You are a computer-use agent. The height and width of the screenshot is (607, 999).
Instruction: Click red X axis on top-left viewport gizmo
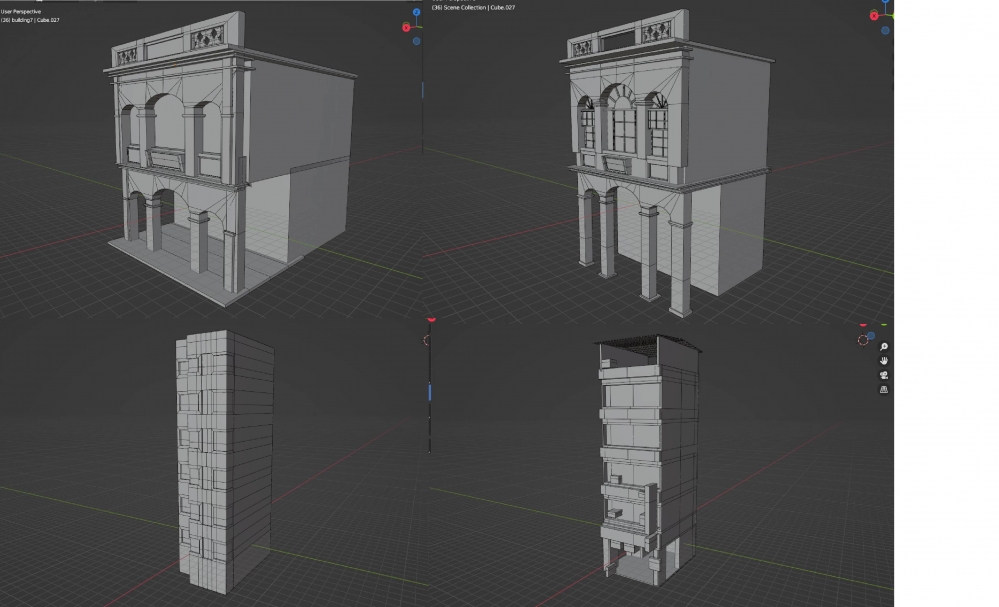[x=407, y=28]
